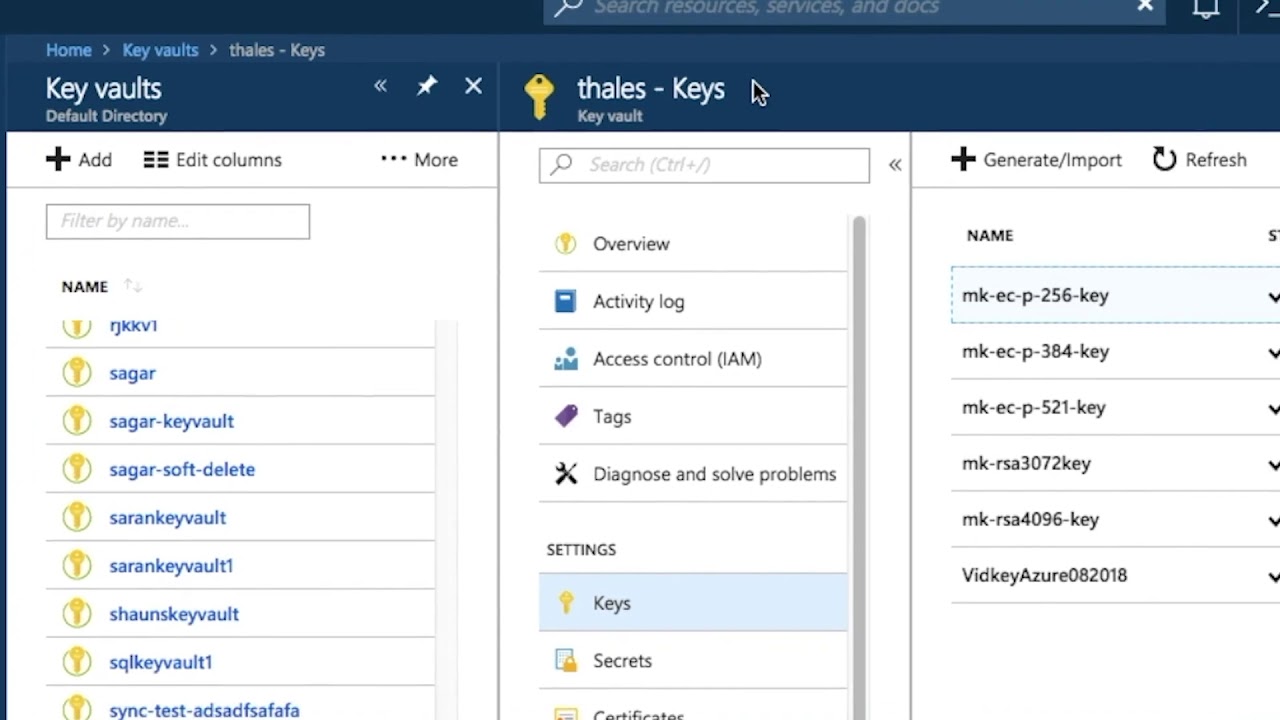Click the Filter by name field
Image resolution: width=1280 pixels, height=720 pixels.
(x=178, y=221)
